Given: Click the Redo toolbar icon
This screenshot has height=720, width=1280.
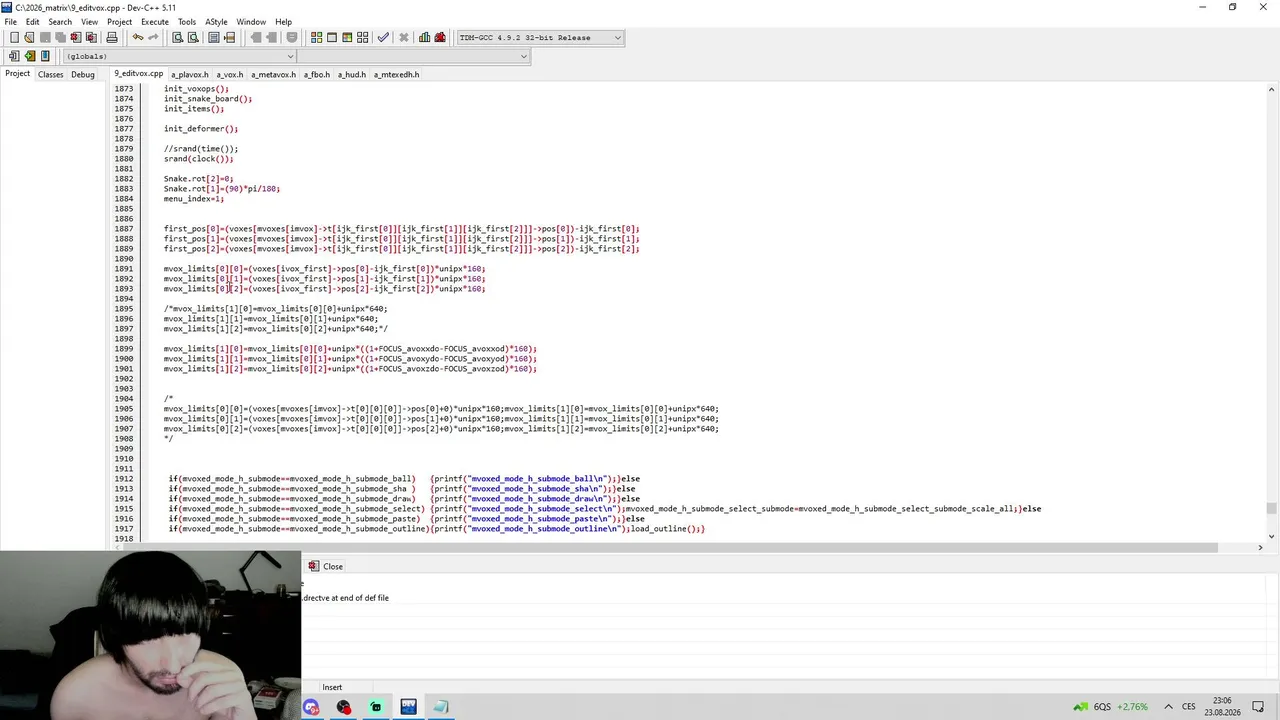Looking at the screenshot, I should [x=153, y=38].
